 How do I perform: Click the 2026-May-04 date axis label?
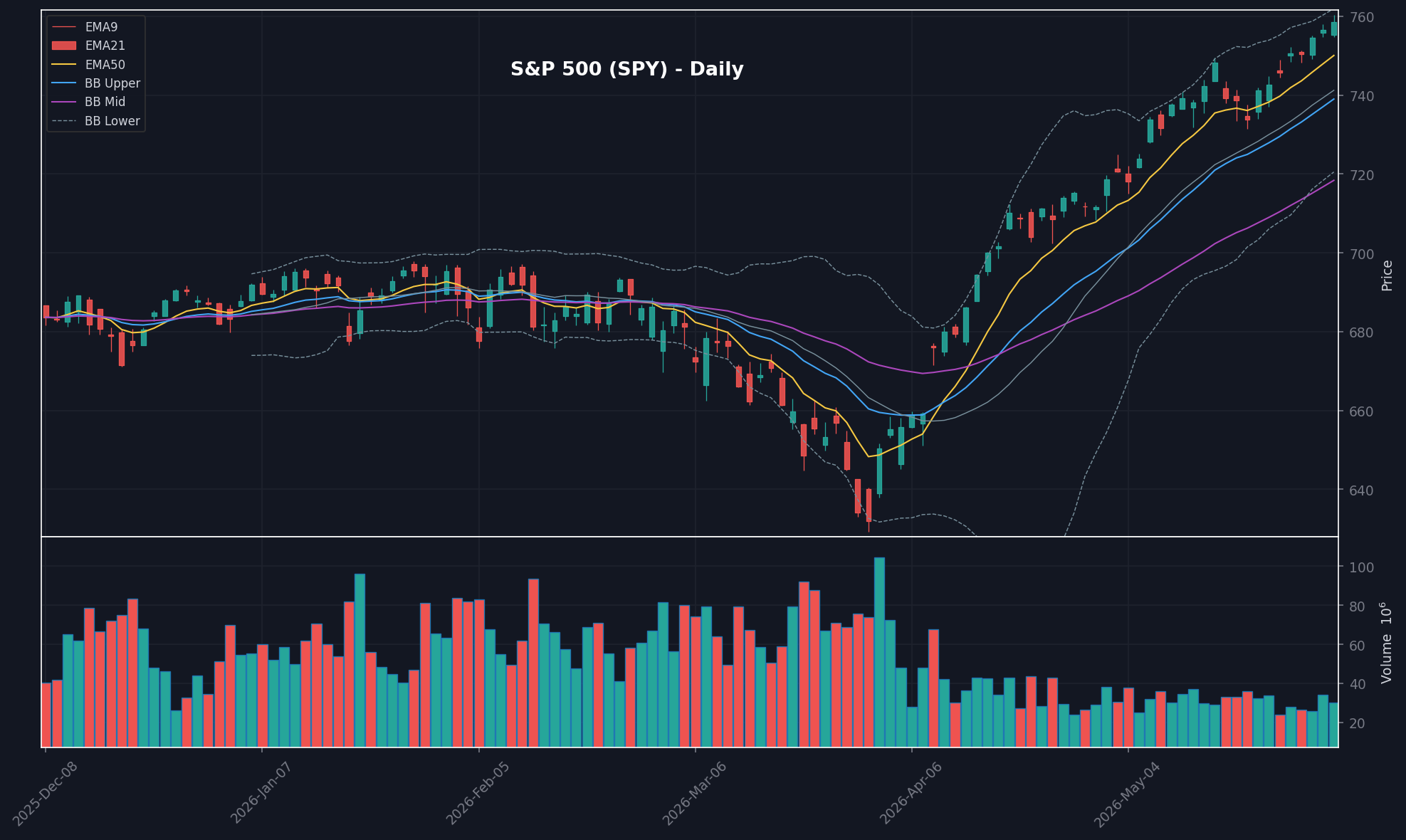[x=1128, y=794]
